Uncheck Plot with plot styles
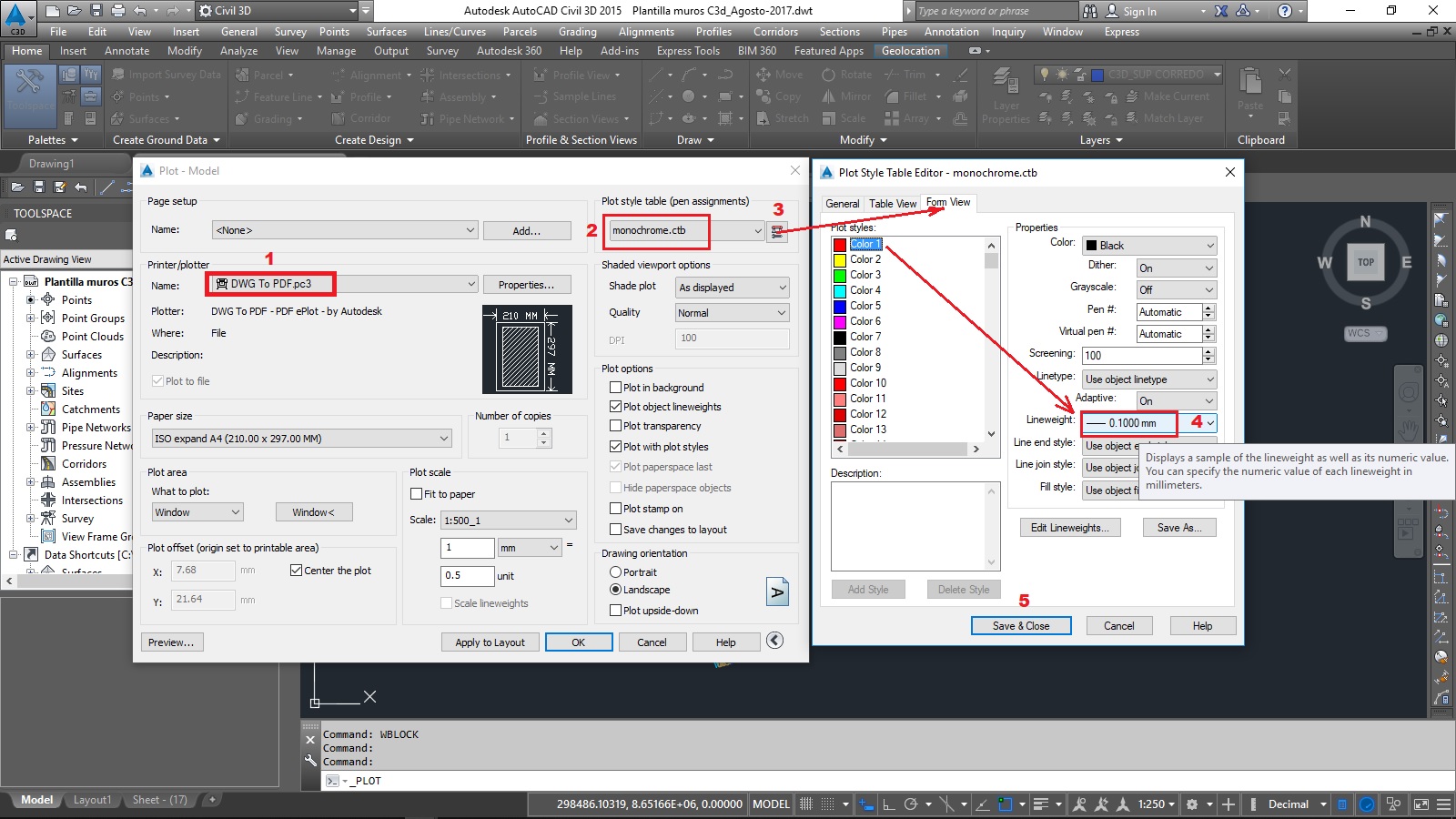 616,447
